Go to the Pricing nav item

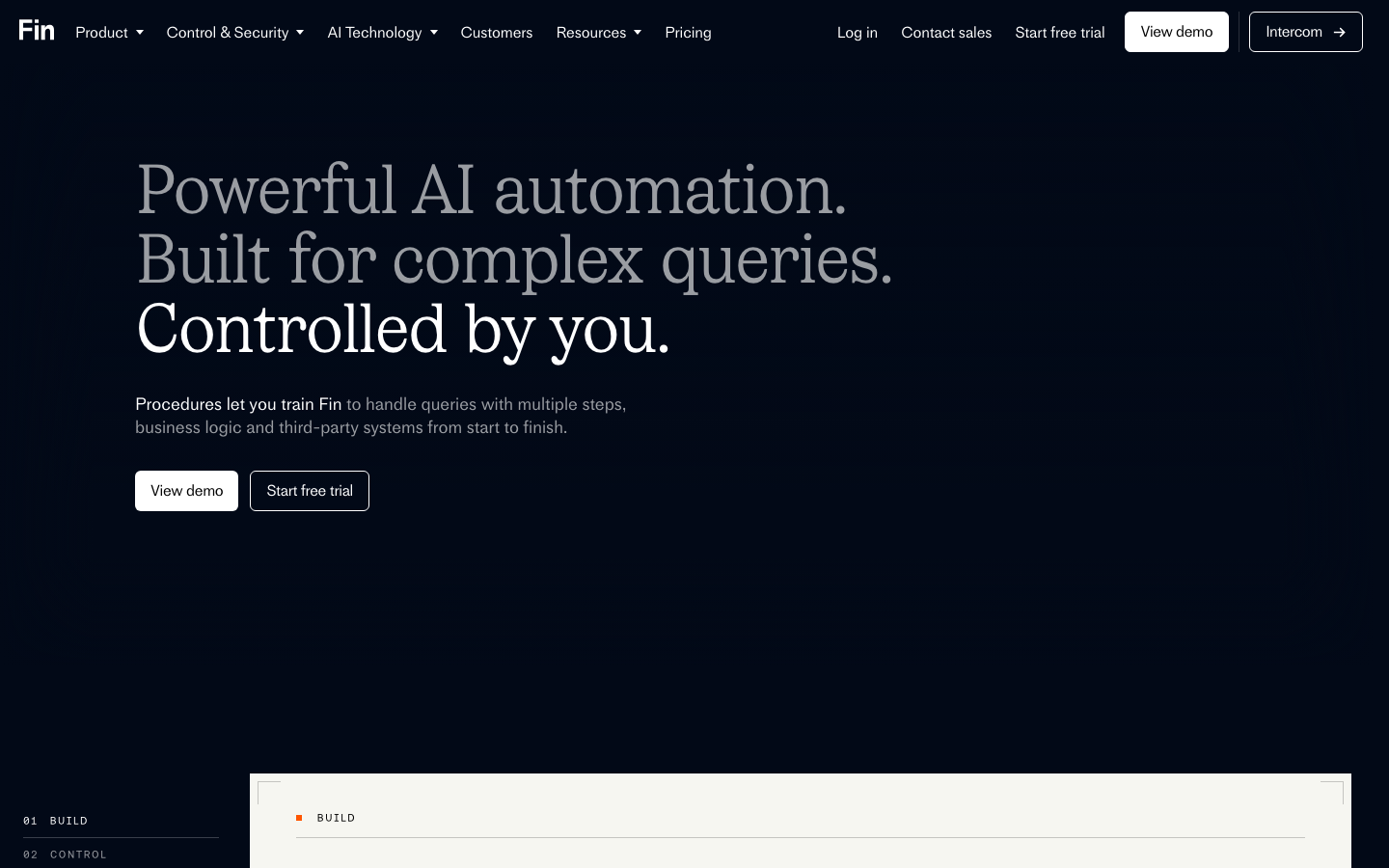[x=688, y=33]
